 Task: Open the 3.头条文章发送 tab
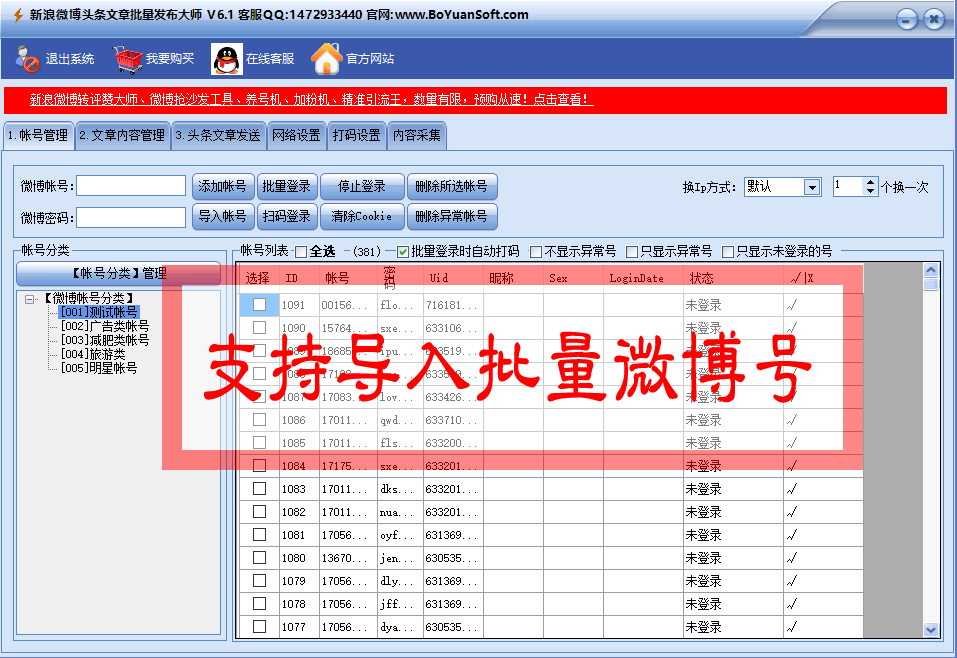218,136
